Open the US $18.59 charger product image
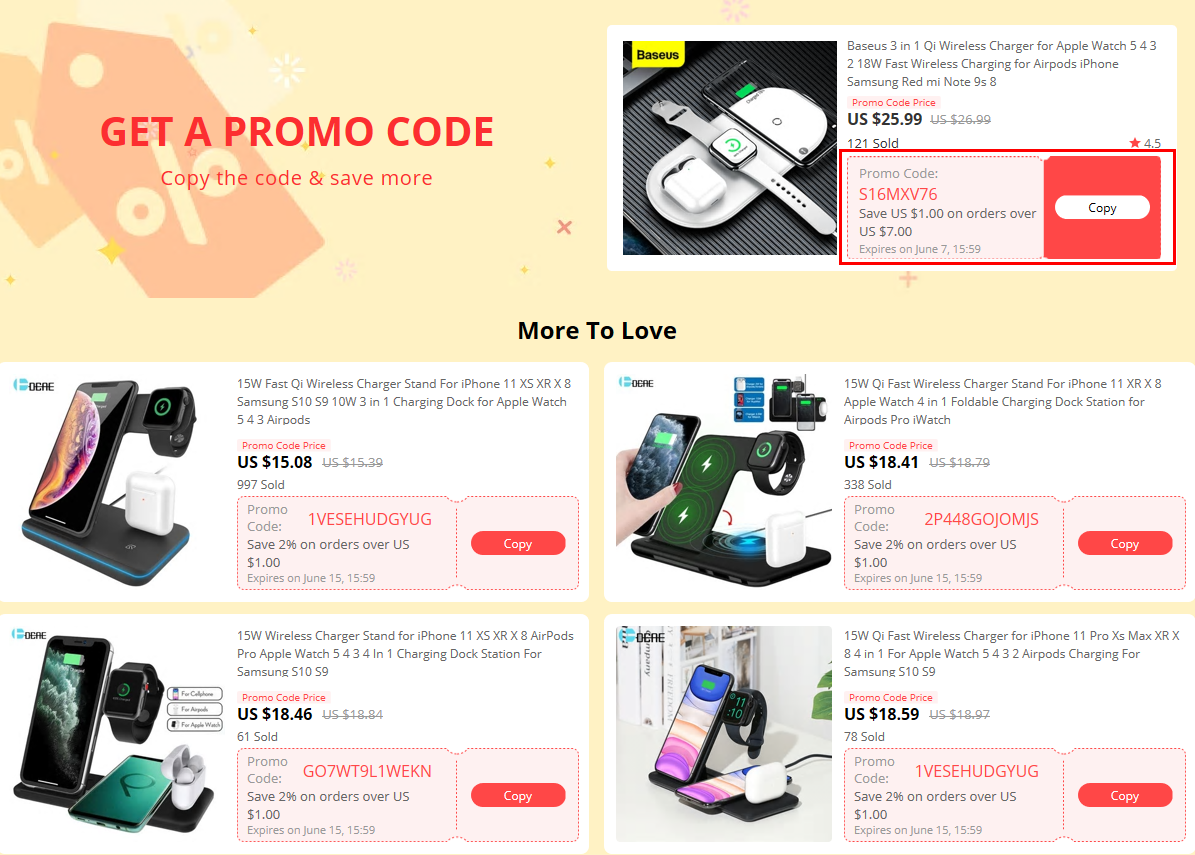 723,734
